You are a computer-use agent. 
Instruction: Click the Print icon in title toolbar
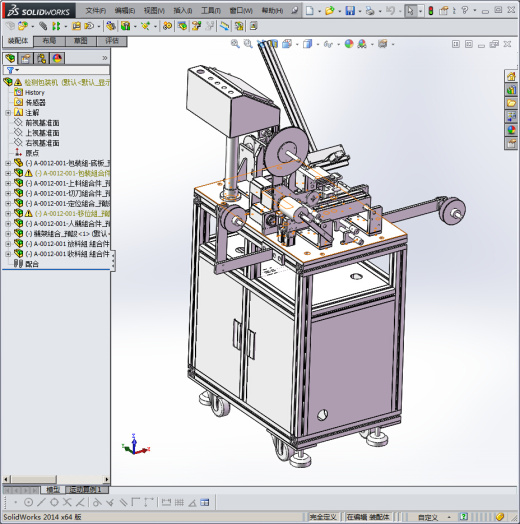click(370, 11)
